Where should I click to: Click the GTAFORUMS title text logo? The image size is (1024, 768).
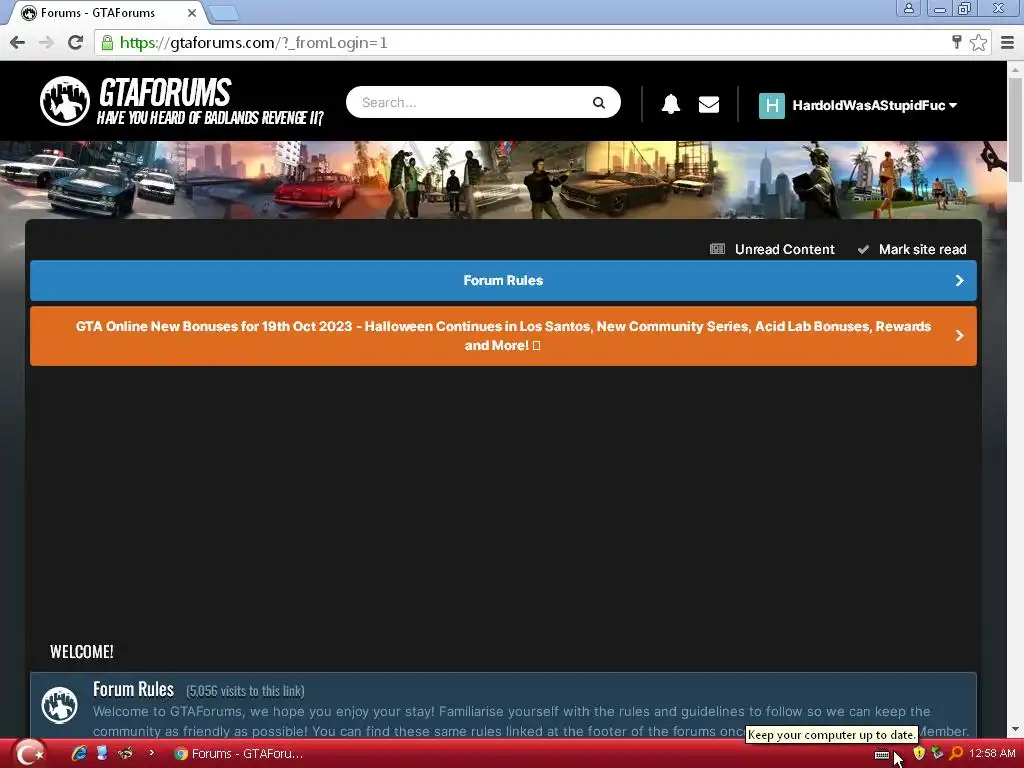coord(165,93)
